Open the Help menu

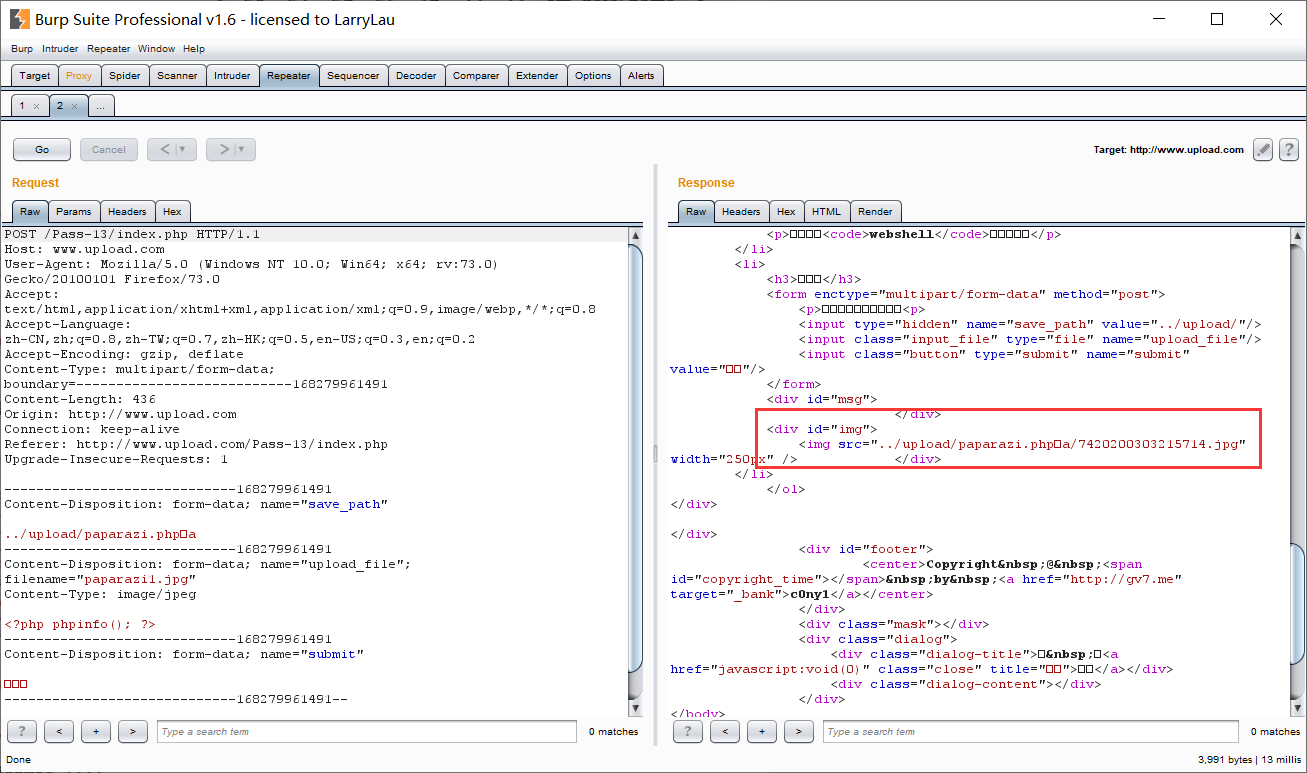pyautogui.click(x=194, y=48)
